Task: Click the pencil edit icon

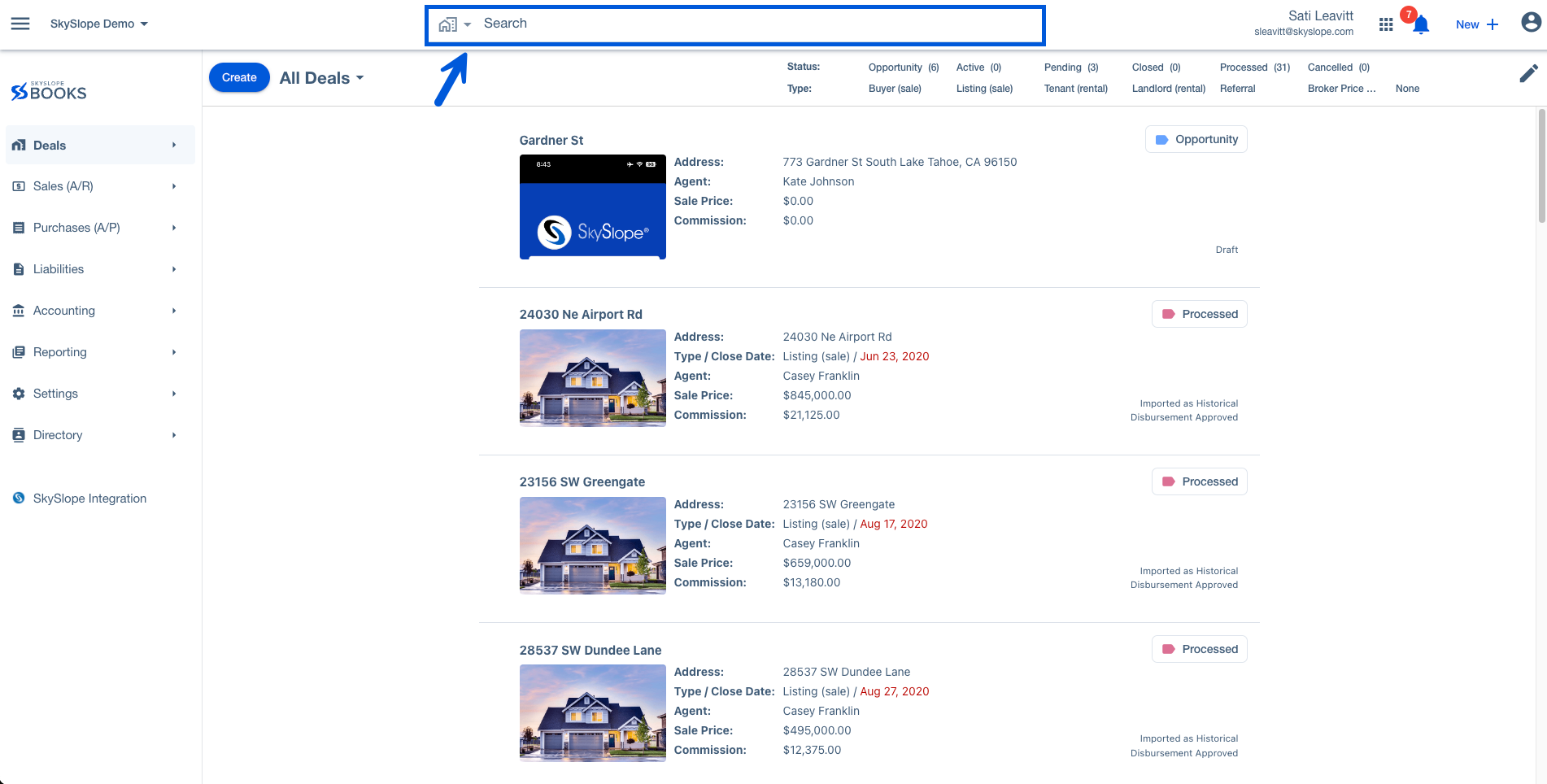Action: coord(1528,74)
